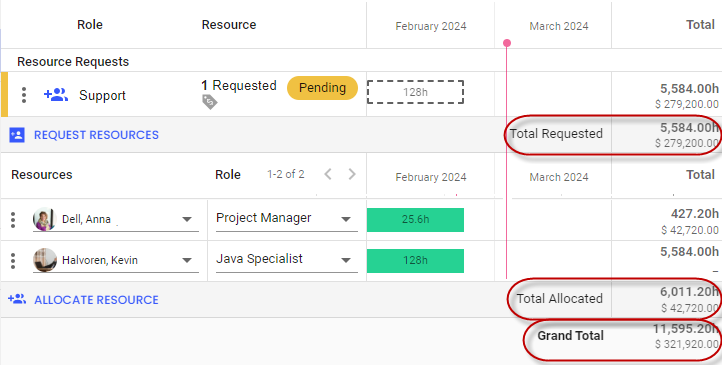Click the pink today timeline marker dot
The width and height of the screenshot is (722, 365).
507,43
